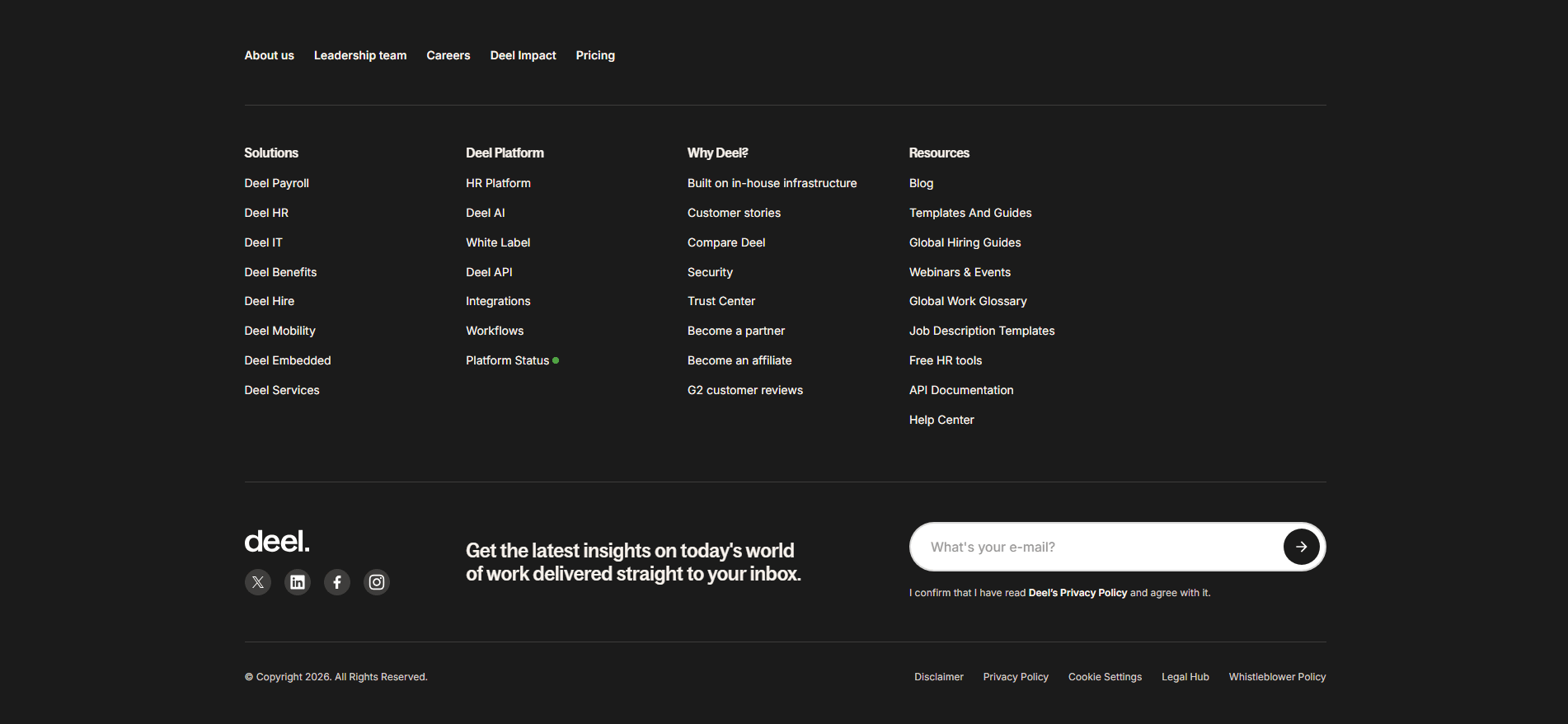Screen dimensions: 1568x724
Task: Go to Security page
Action: (x=710, y=272)
